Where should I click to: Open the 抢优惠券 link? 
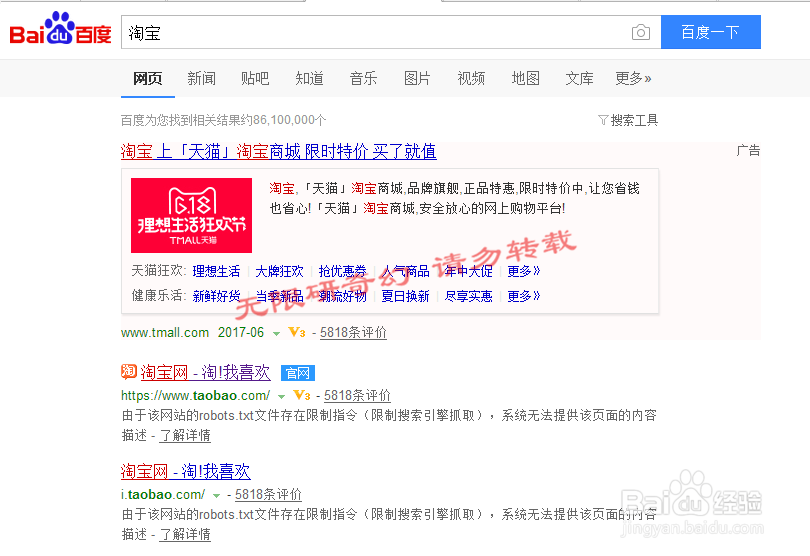(342, 271)
